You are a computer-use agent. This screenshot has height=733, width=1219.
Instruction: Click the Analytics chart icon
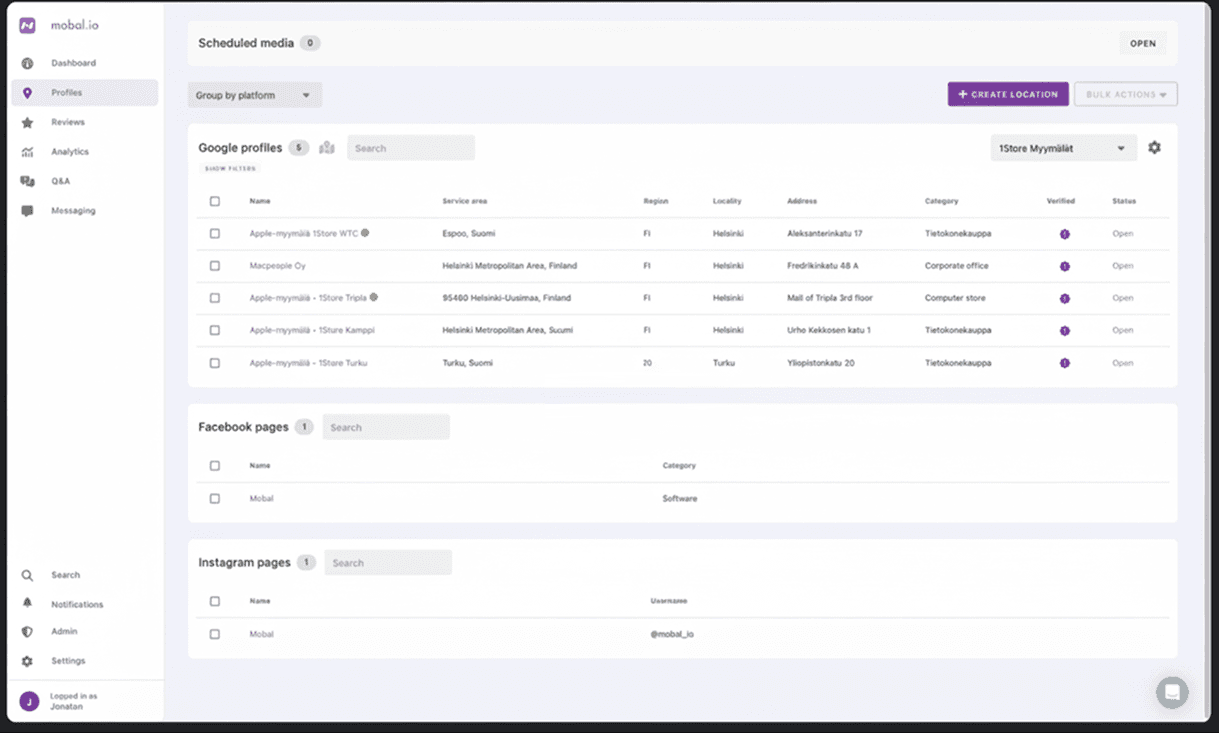(27, 152)
